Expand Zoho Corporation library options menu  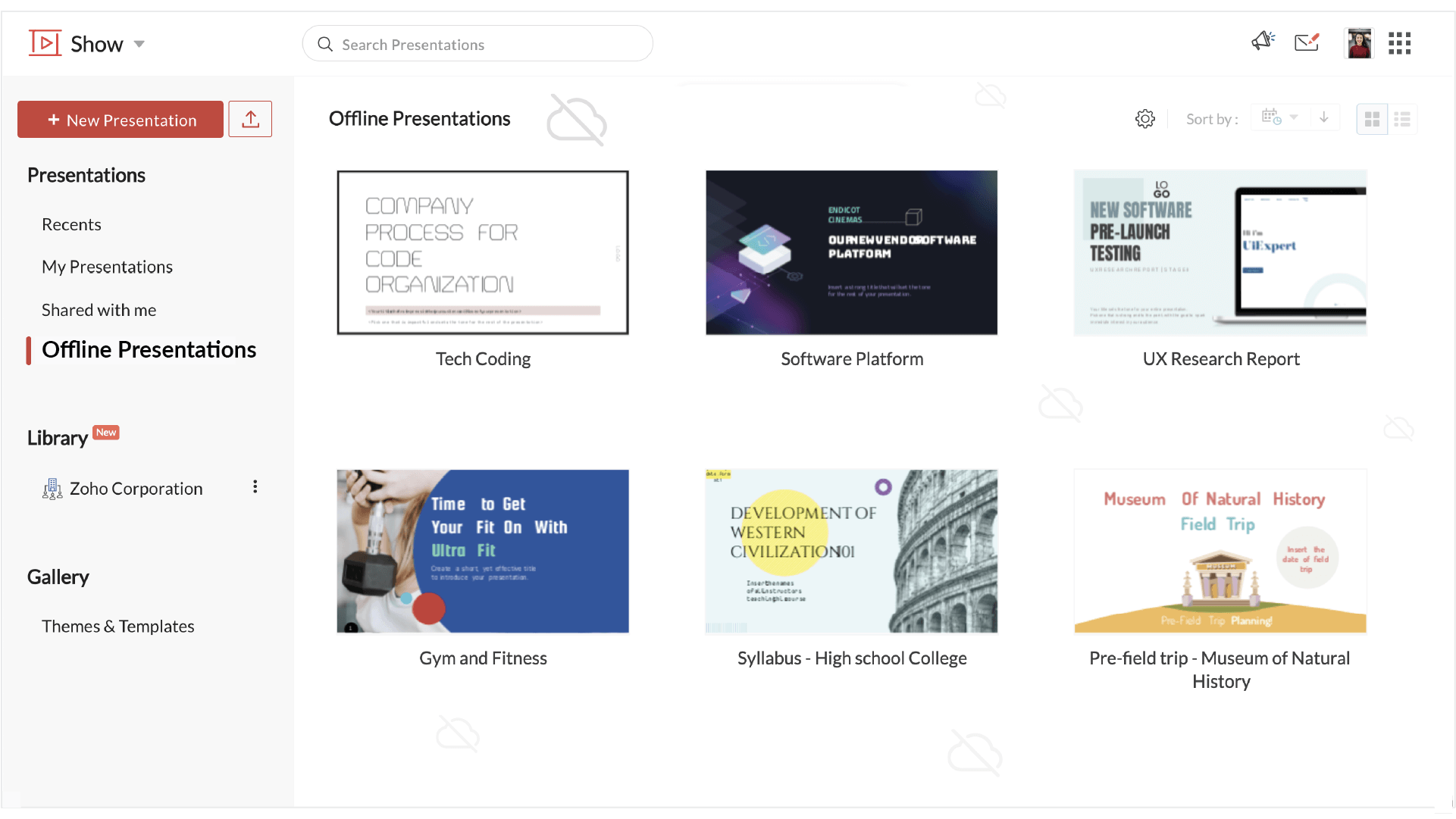(254, 487)
